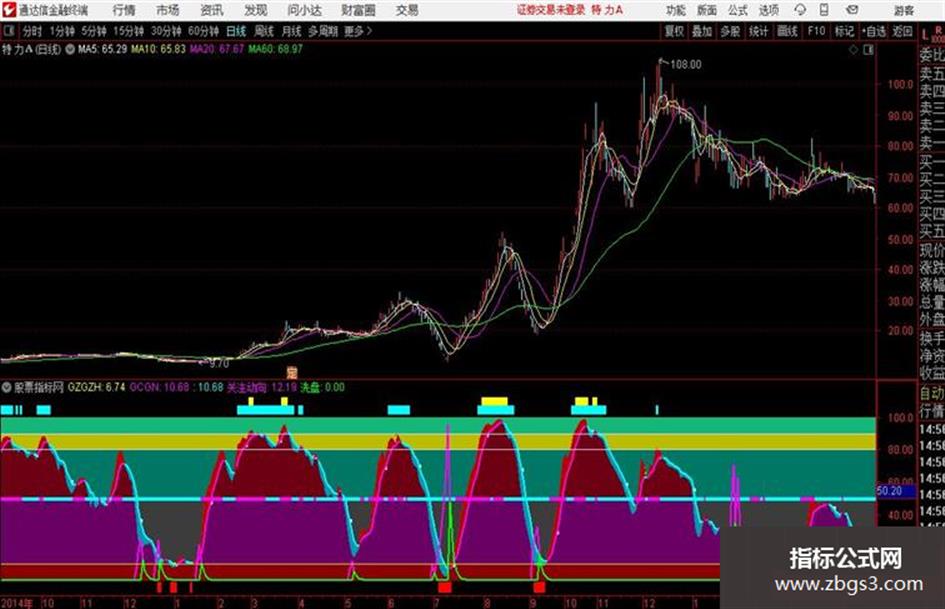Click the 自动 label in the right panel
Screen dimensions: 945x609
(x=932, y=394)
